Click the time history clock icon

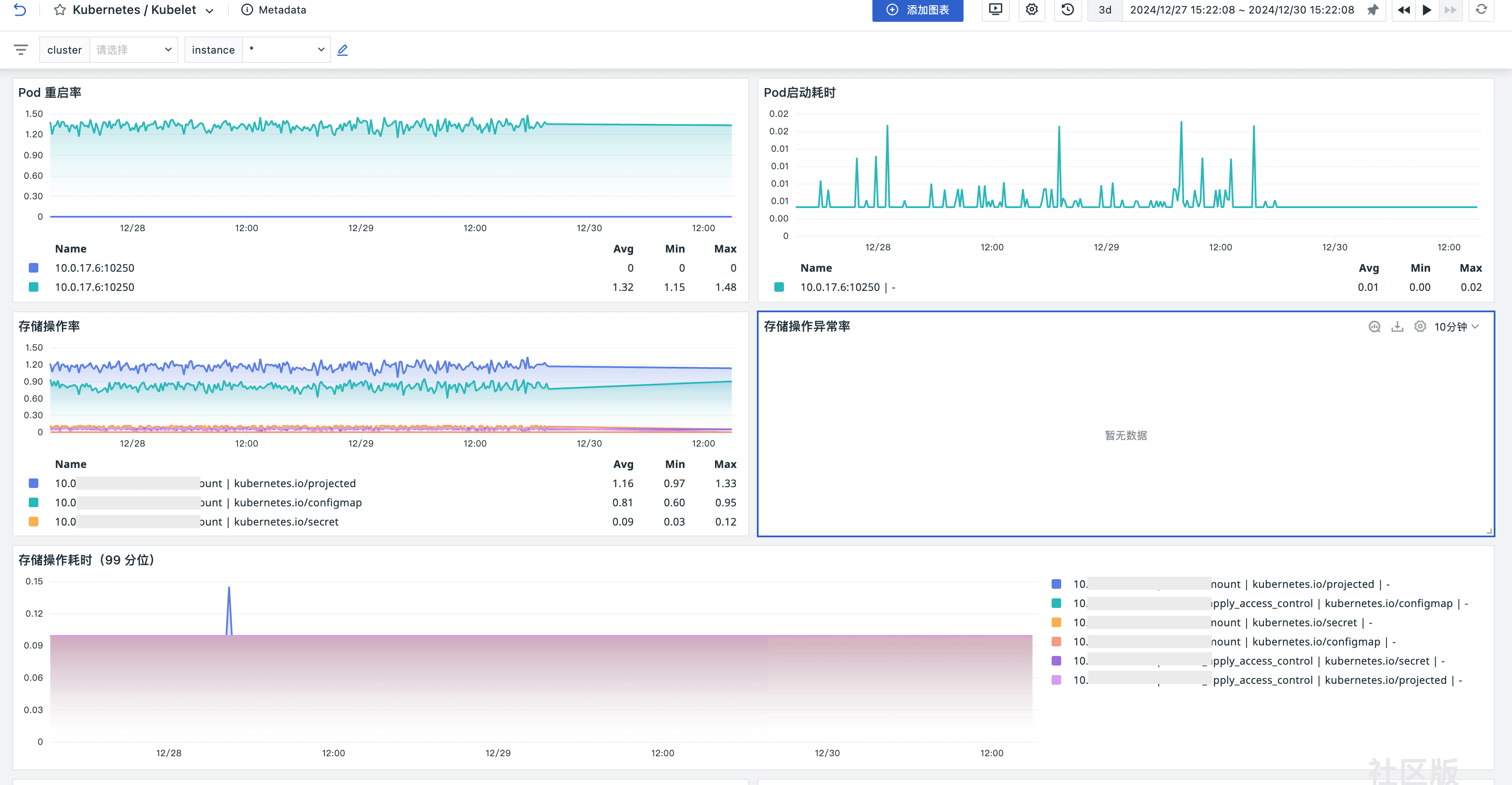pyautogui.click(x=1068, y=10)
